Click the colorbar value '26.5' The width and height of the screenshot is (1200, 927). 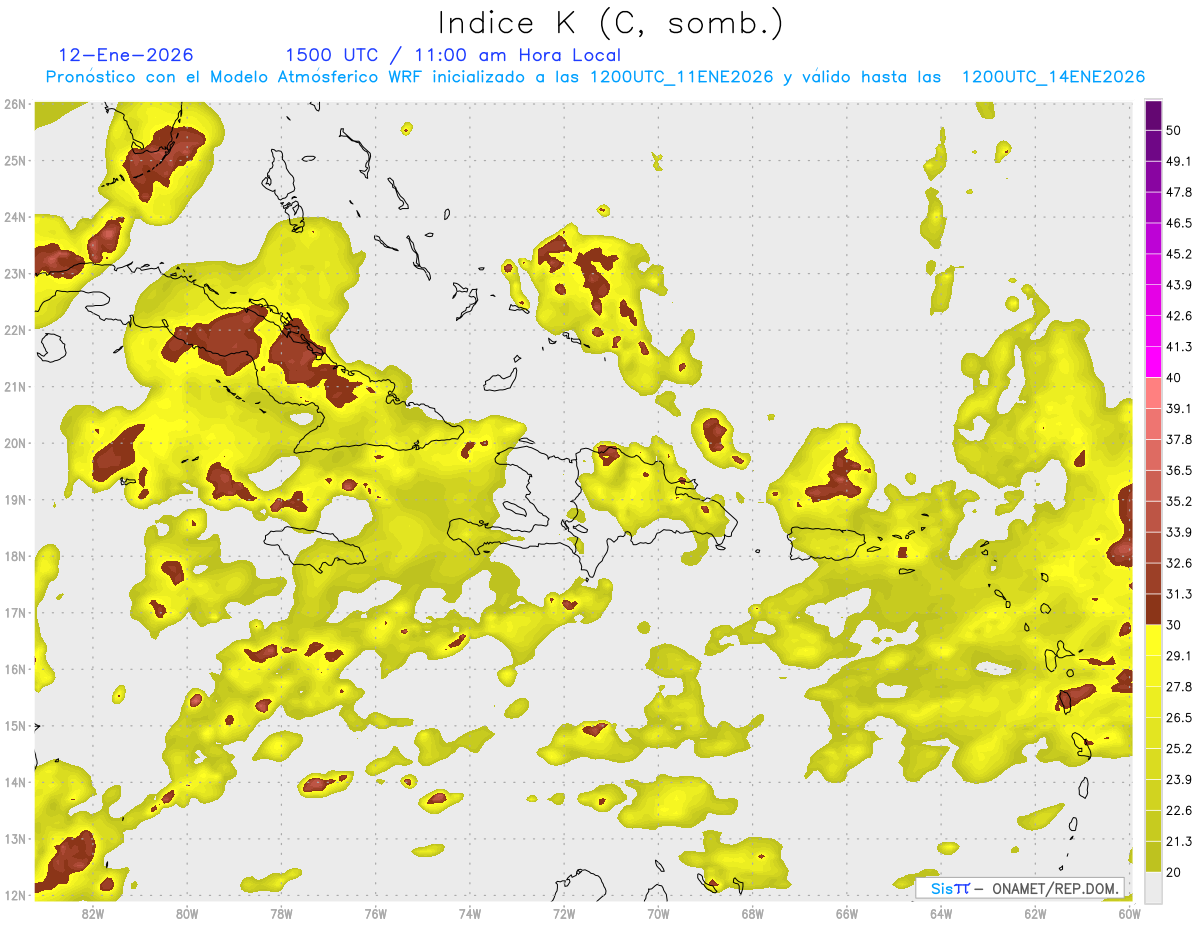point(1179,717)
